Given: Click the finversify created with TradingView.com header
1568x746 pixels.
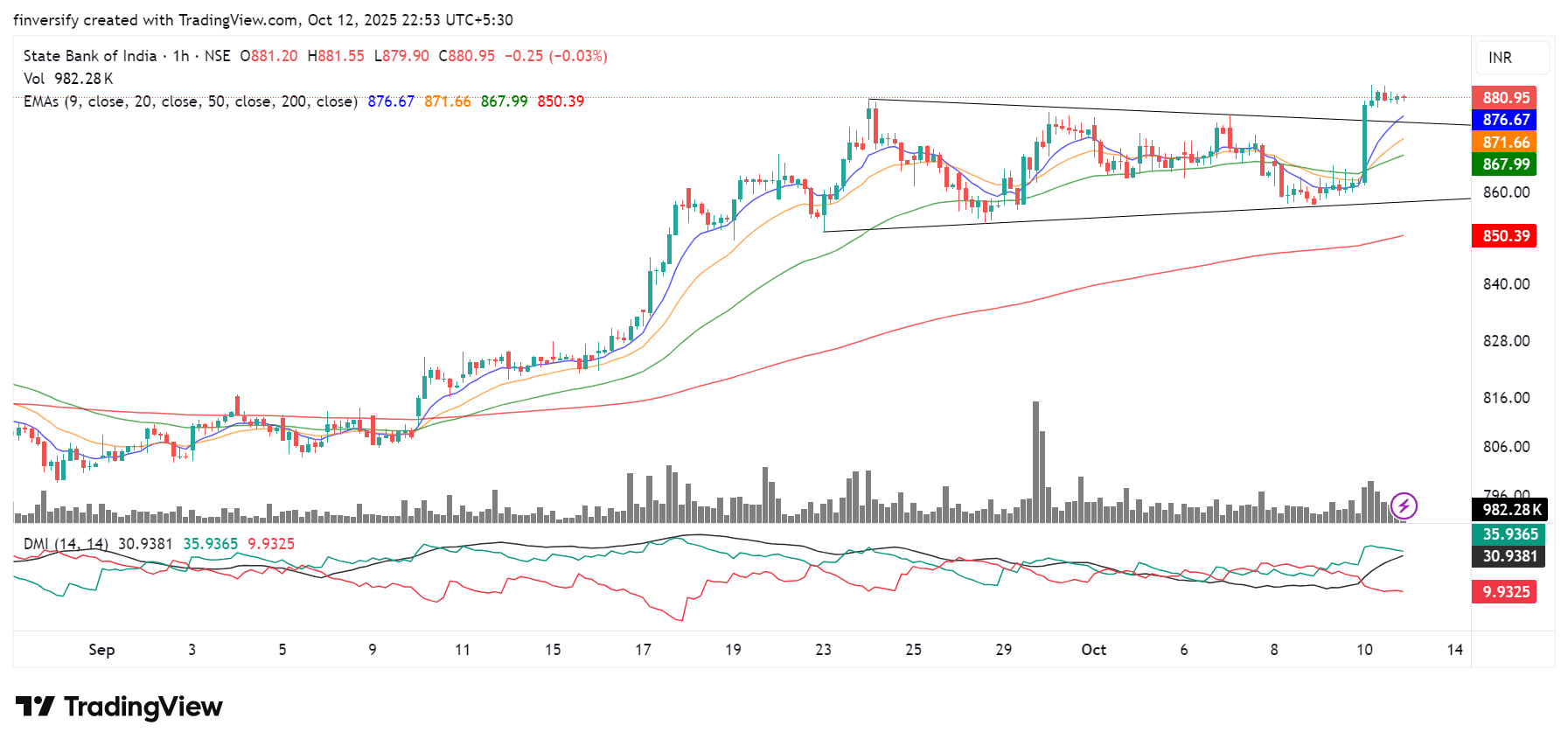Looking at the screenshot, I should (263, 20).
